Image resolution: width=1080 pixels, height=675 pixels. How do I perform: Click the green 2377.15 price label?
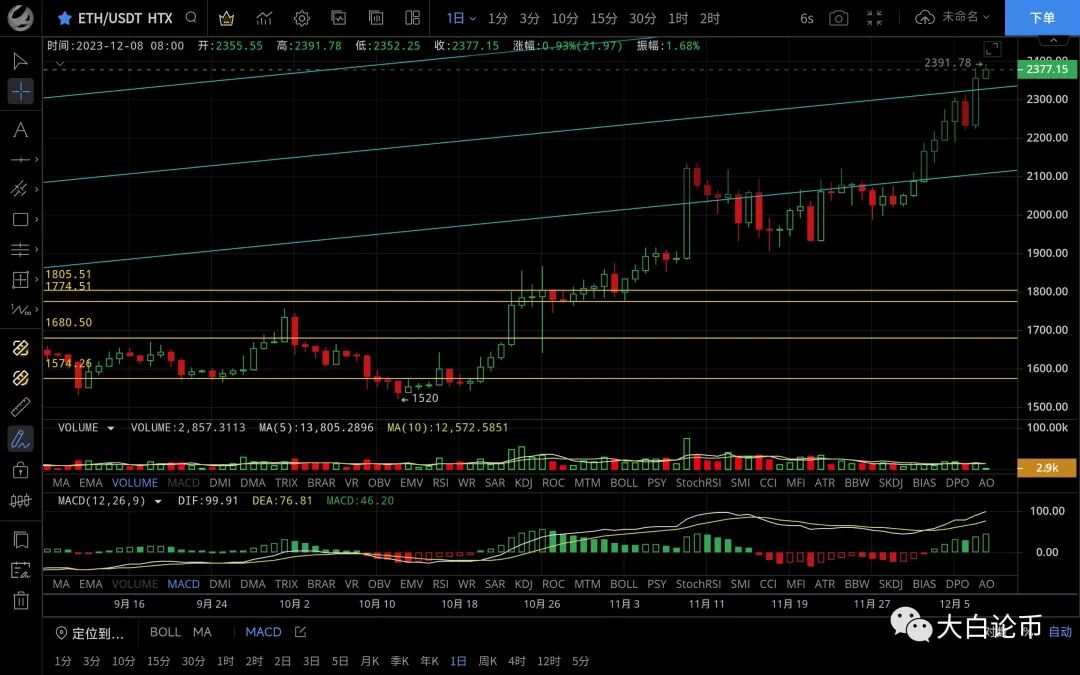[x=1046, y=70]
